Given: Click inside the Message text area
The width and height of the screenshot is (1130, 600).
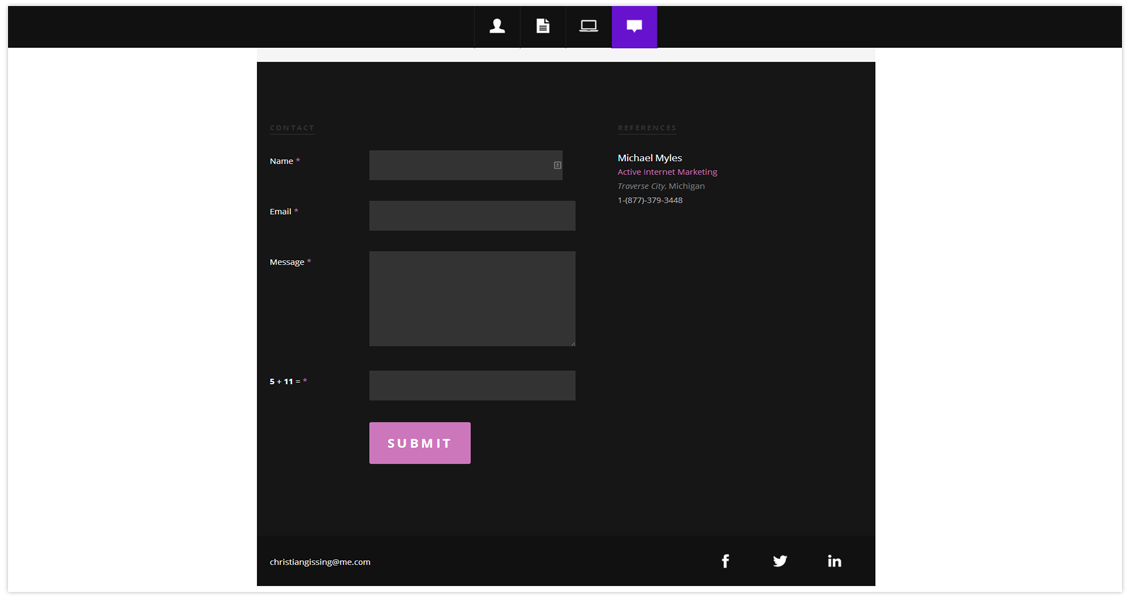Looking at the screenshot, I should 472,299.
